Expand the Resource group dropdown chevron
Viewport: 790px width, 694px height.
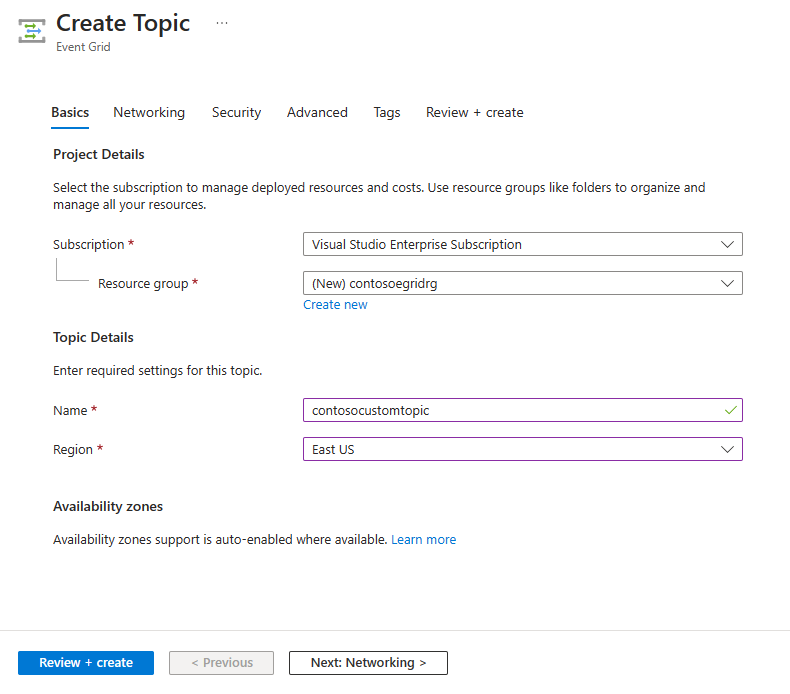[x=727, y=283]
